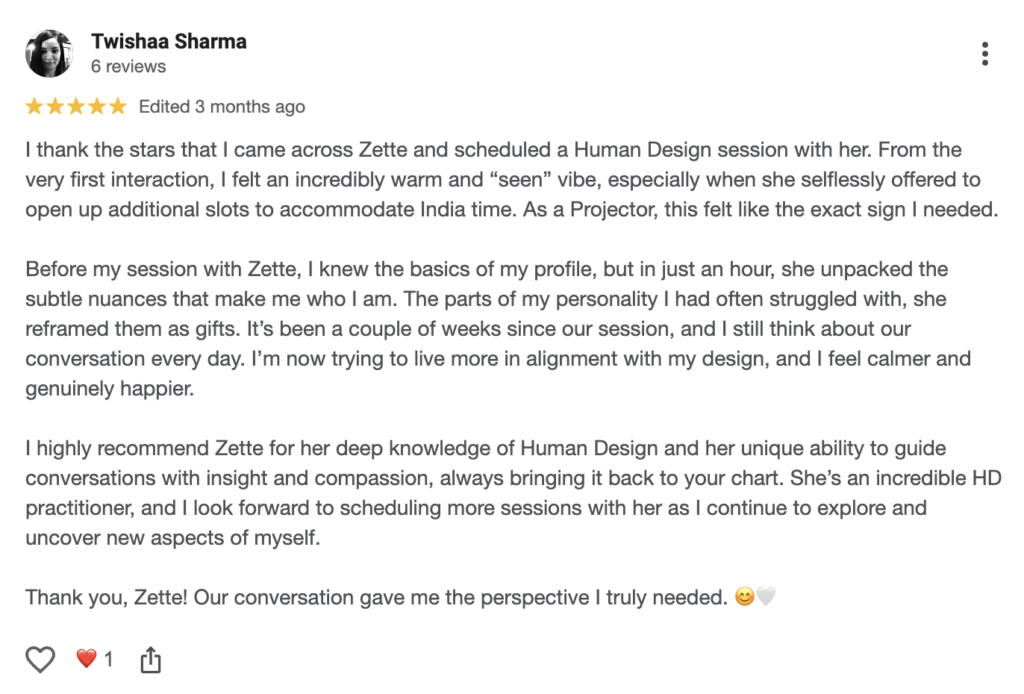The image size is (1024, 694).
Task: Click the share review icon
Action: 150,659
